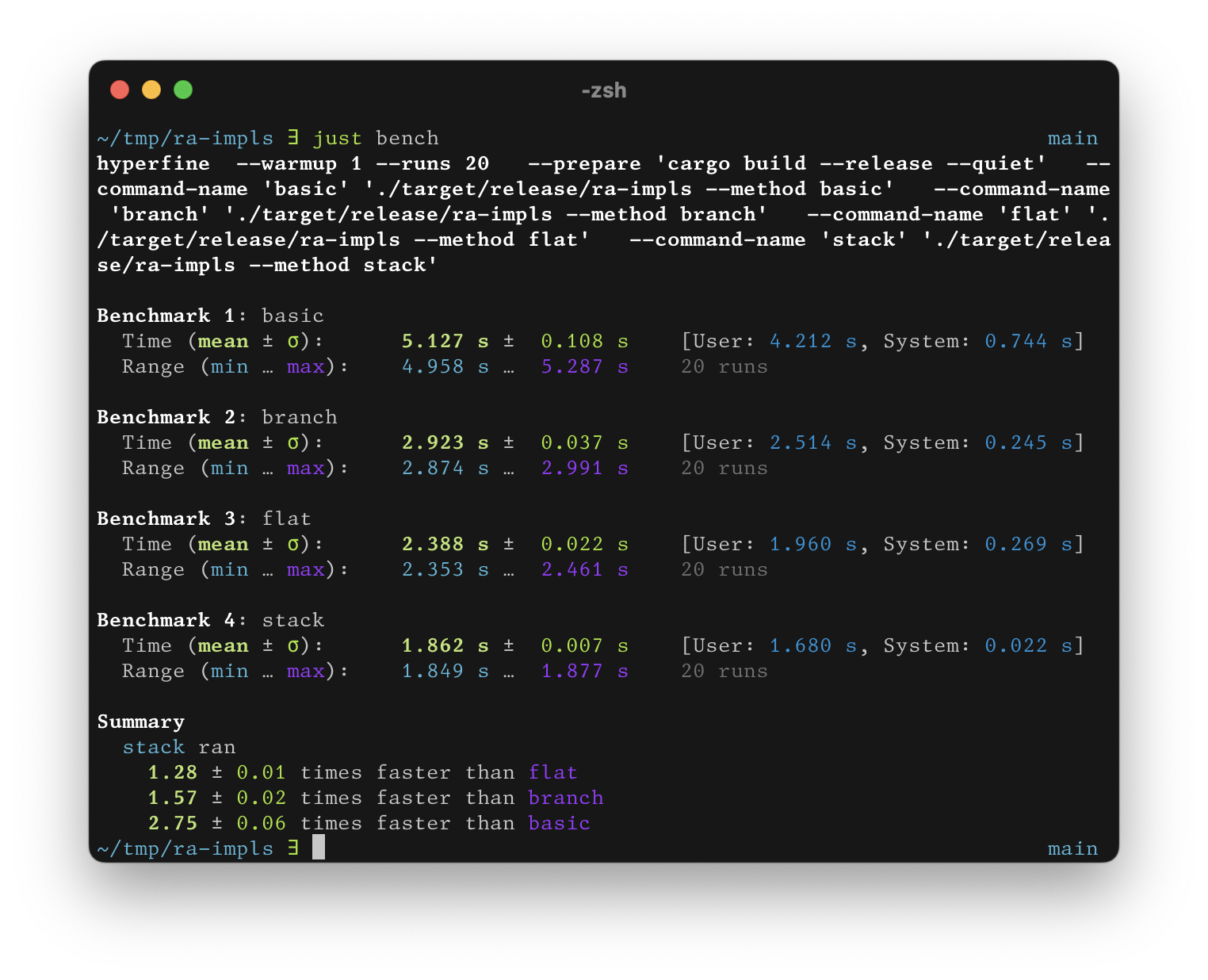1208x980 pixels.
Task: Click the ~/tmp/ra-impls directory in the prompt
Action: click(x=184, y=138)
